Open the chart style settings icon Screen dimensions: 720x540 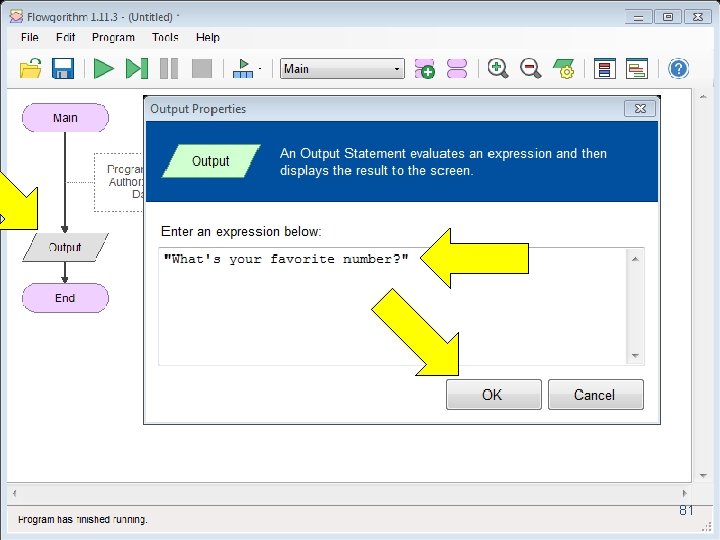[563, 69]
